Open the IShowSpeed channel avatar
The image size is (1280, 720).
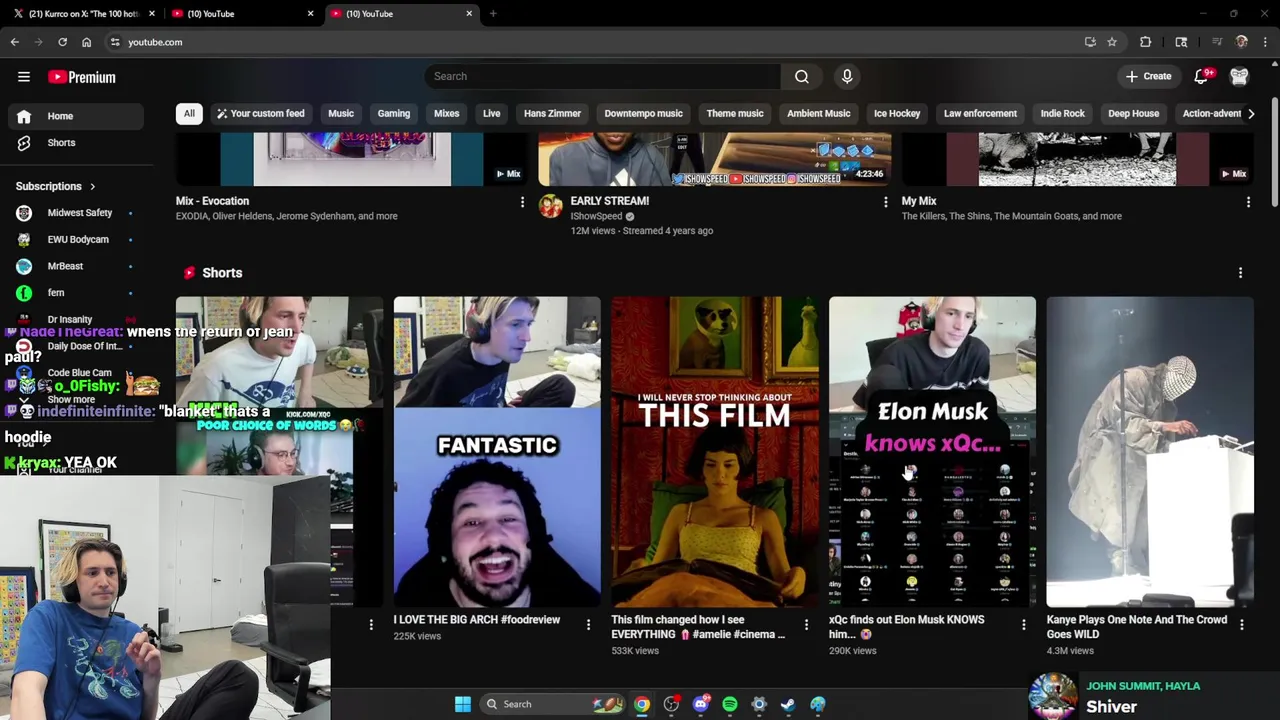pyautogui.click(x=550, y=206)
